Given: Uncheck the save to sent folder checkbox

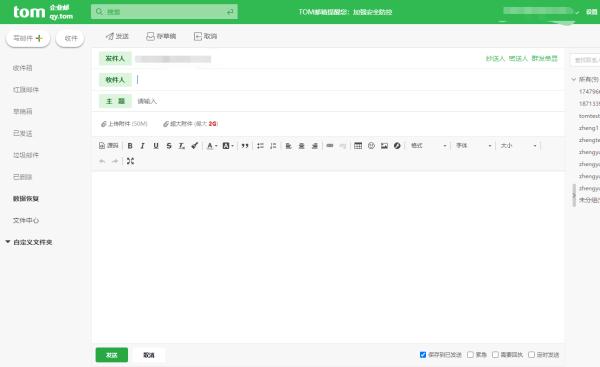Looking at the screenshot, I should click(x=423, y=355).
